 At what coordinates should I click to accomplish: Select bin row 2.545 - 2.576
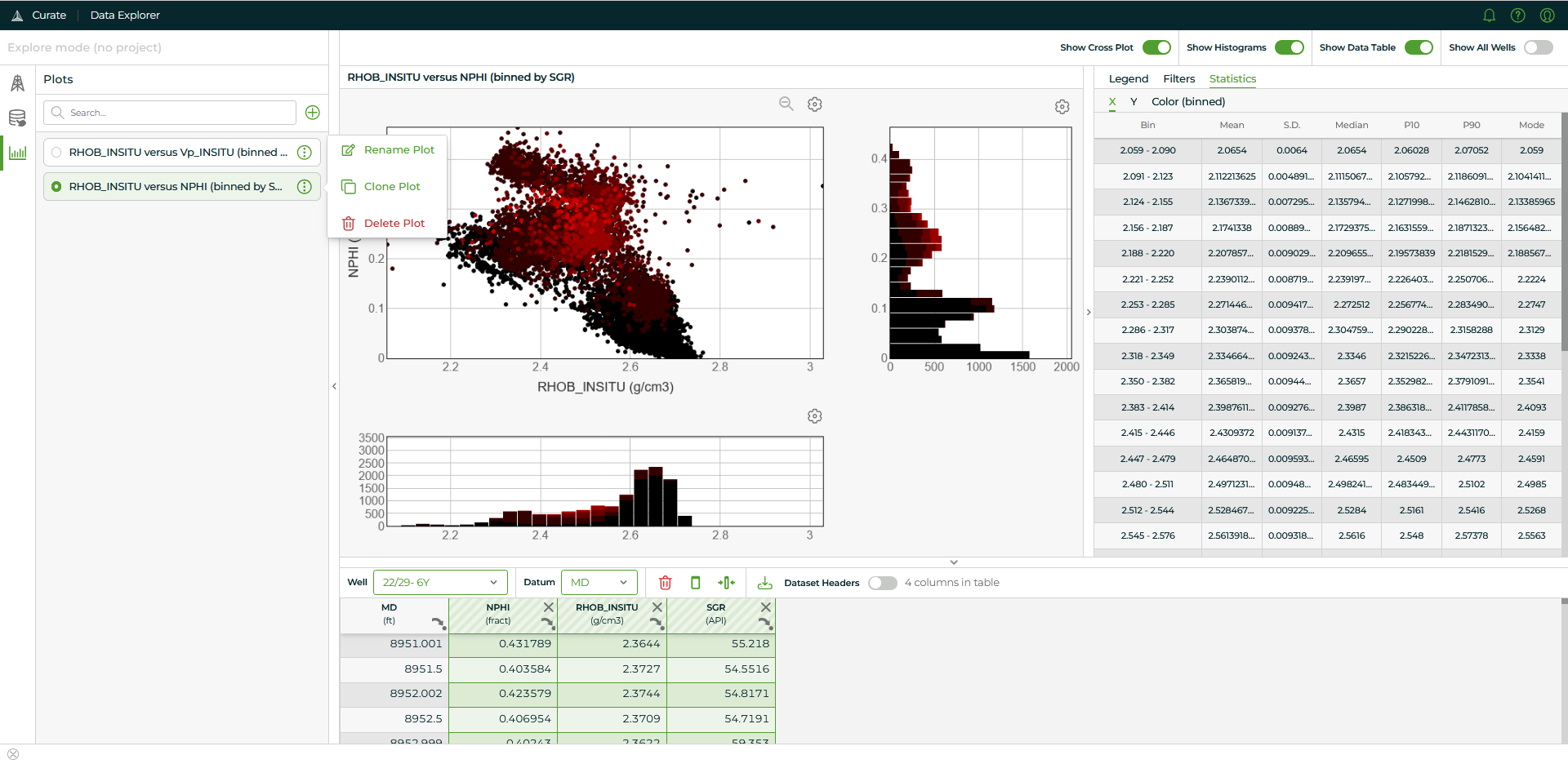(1327, 536)
